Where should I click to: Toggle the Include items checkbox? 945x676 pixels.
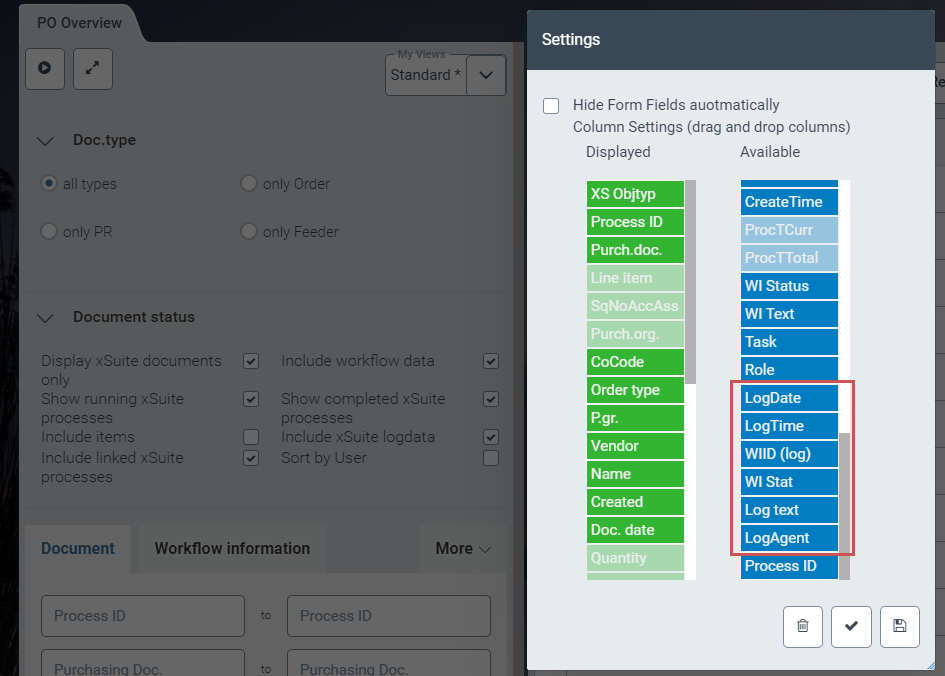(251, 437)
